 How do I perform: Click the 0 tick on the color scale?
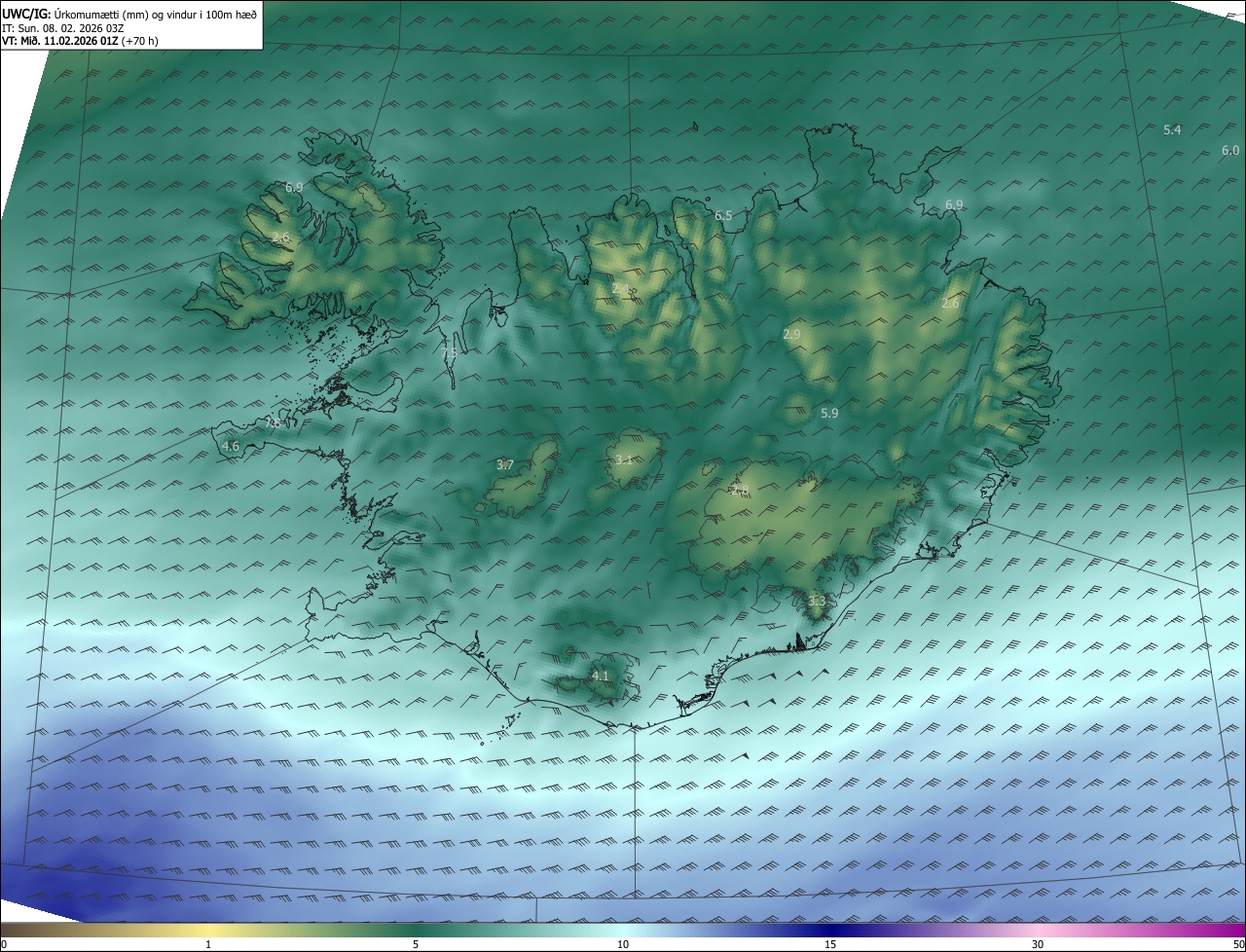4,944
